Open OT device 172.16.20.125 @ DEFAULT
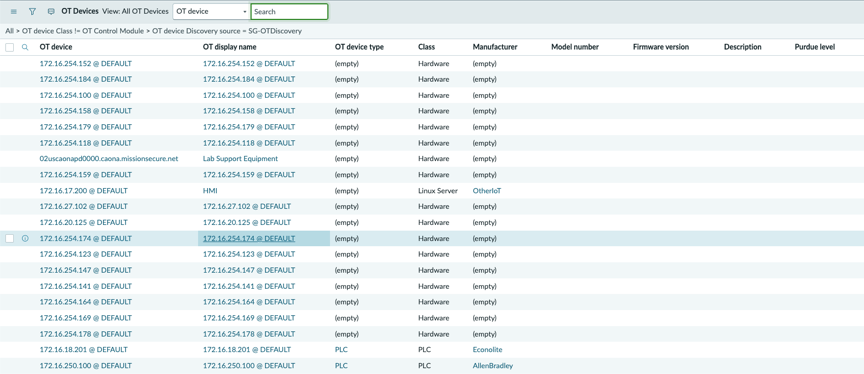Screen dimensions: 864x374 (x=83, y=223)
